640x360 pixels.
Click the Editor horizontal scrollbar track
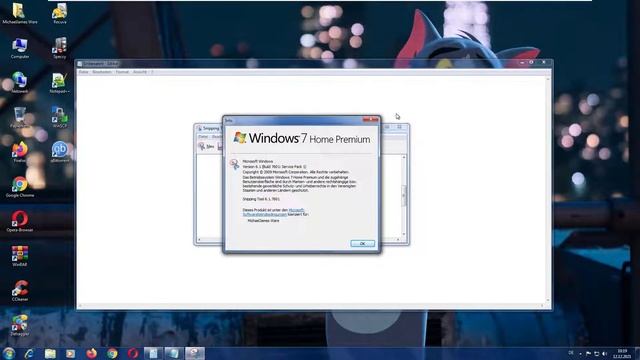[x=310, y=305]
